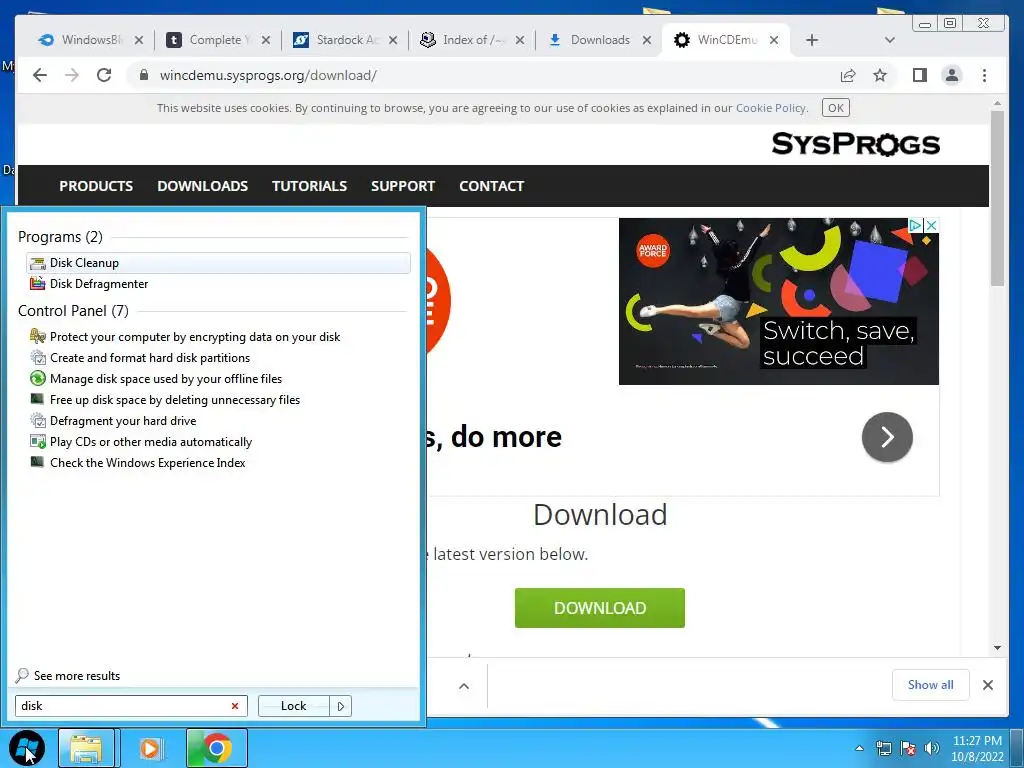Image resolution: width=1024 pixels, height=768 pixels.
Task: Open Chrome three-dot menu
Action: (984, 75)
